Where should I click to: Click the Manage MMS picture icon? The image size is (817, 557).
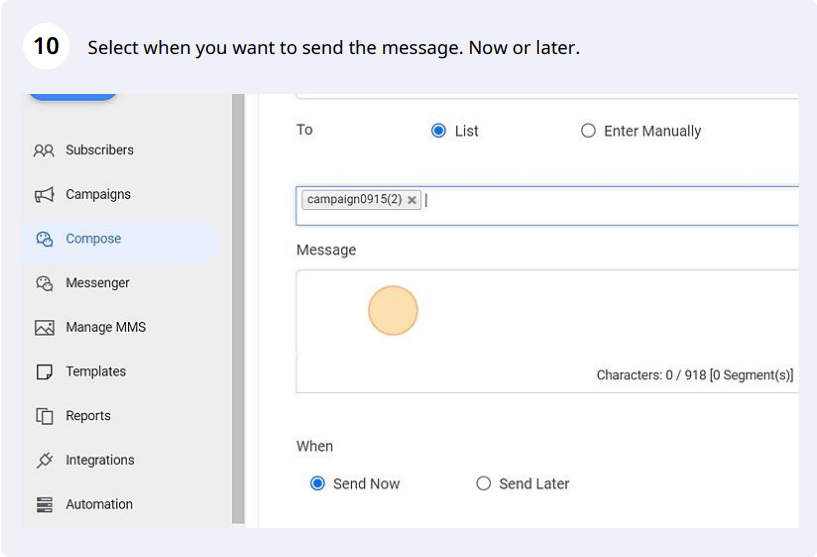(44, 328)
